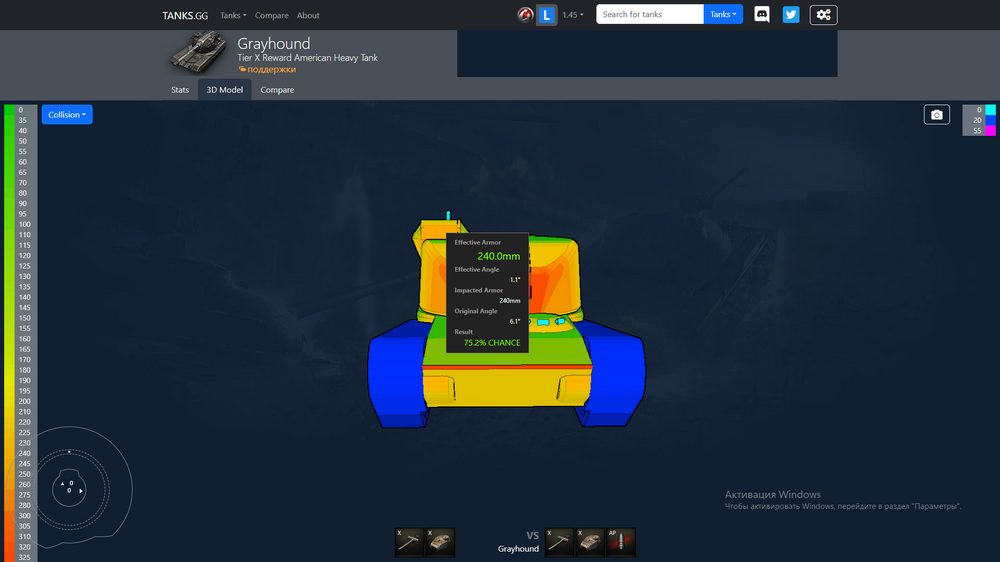1000x562 pixels.
Task: Open the Twitter link icon
Action: pyautogui.click(x=791, y=15)
